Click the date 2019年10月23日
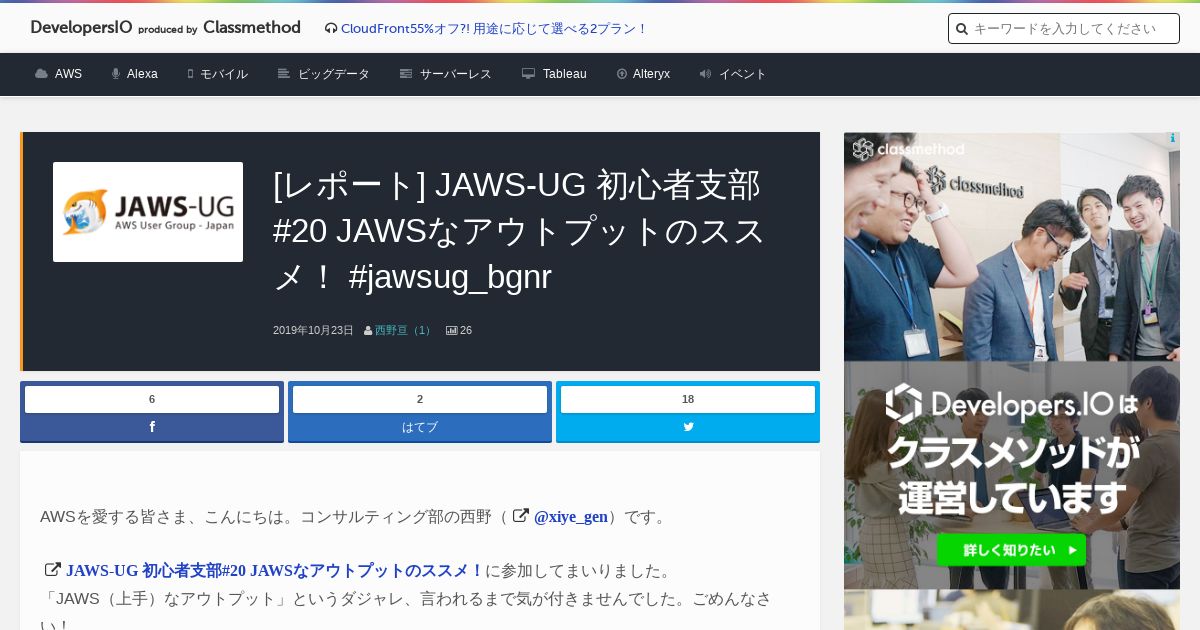The width and height of the screenshot is (1200, 630). (x=313, y=330)
